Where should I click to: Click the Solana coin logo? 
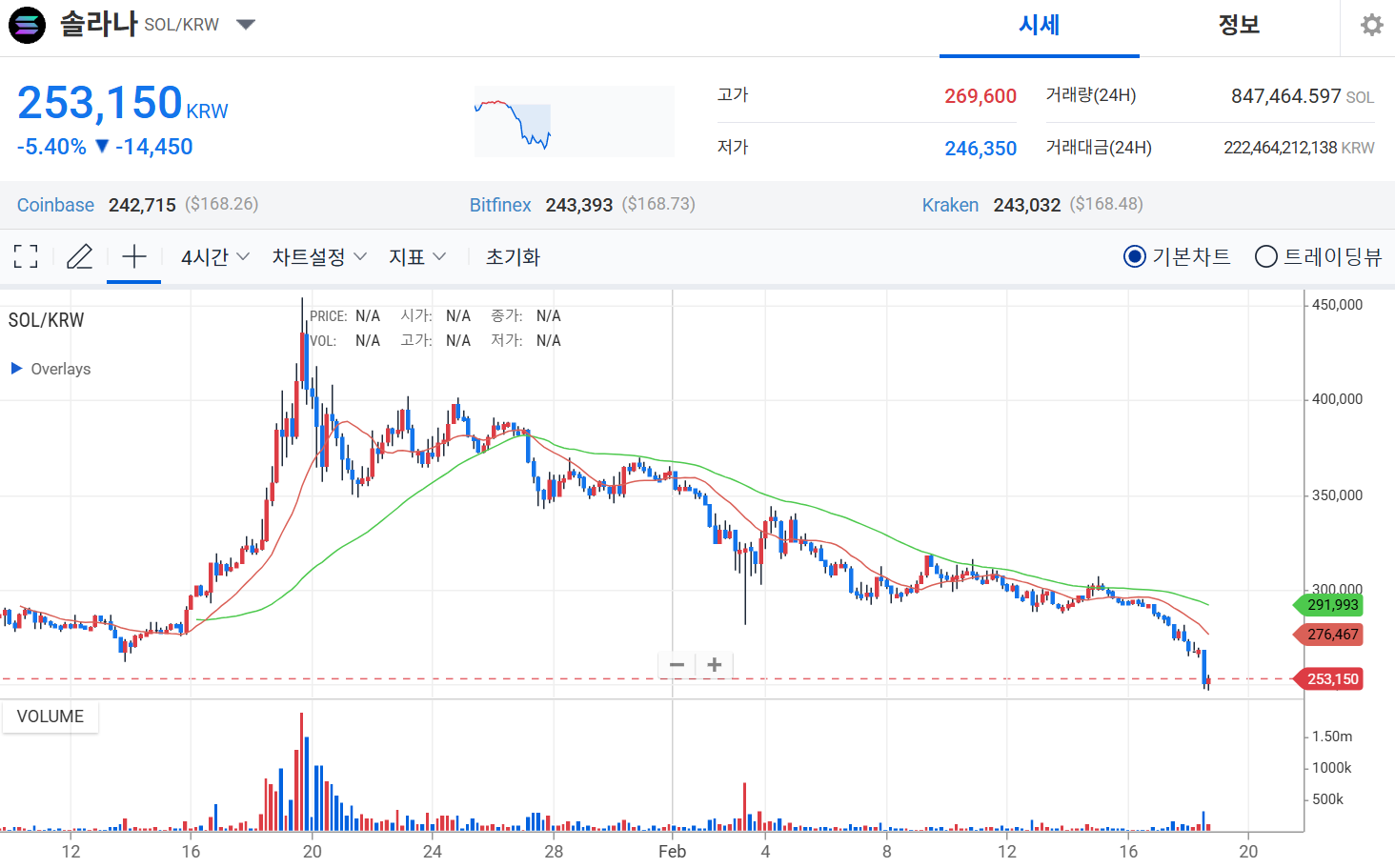click(x=27, y=25)
